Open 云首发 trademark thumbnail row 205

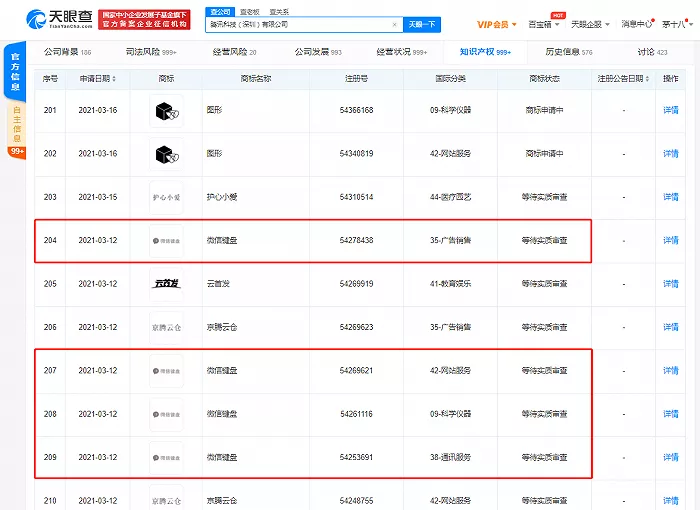(167, 284)
